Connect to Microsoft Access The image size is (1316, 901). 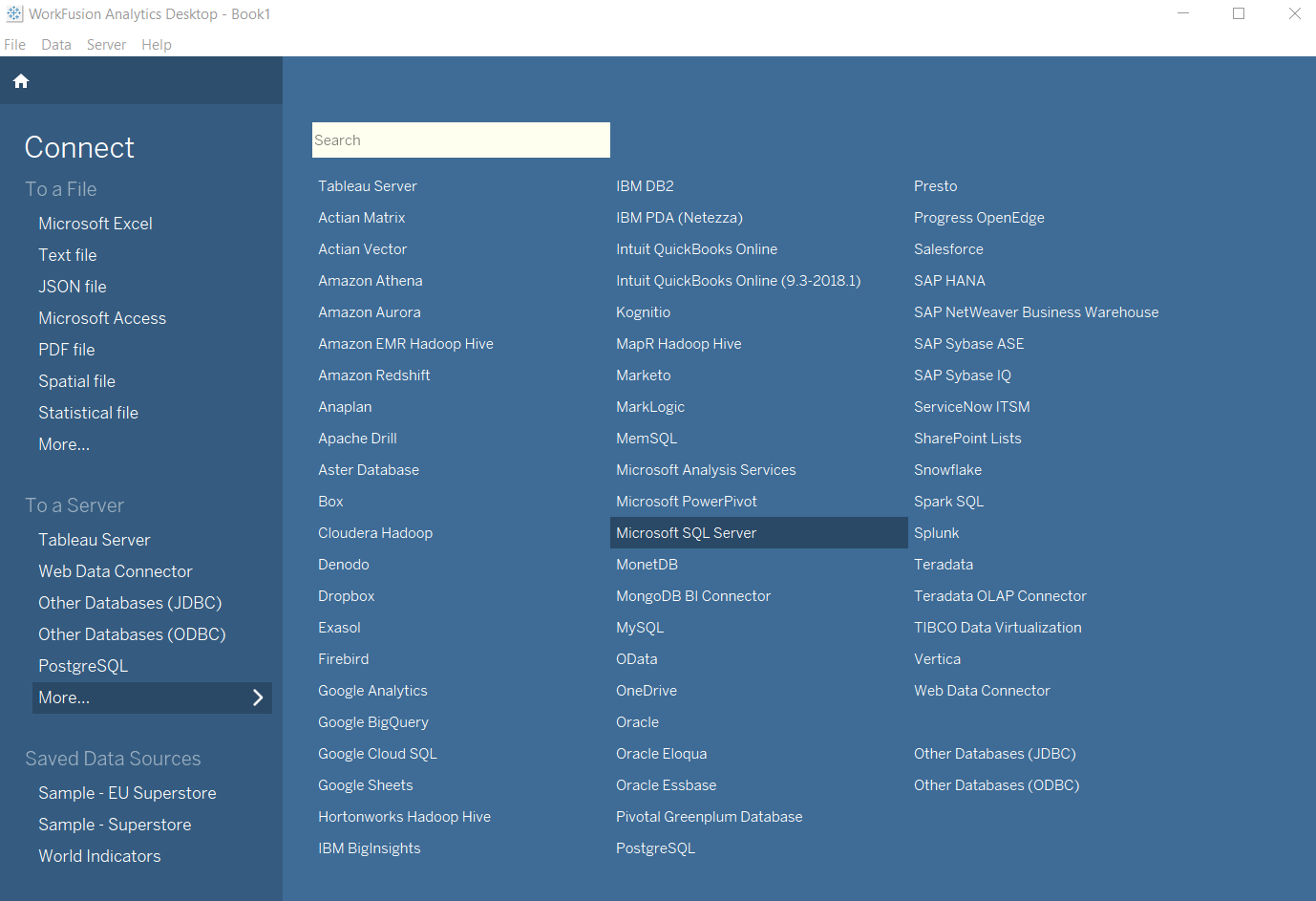[102, 318]
